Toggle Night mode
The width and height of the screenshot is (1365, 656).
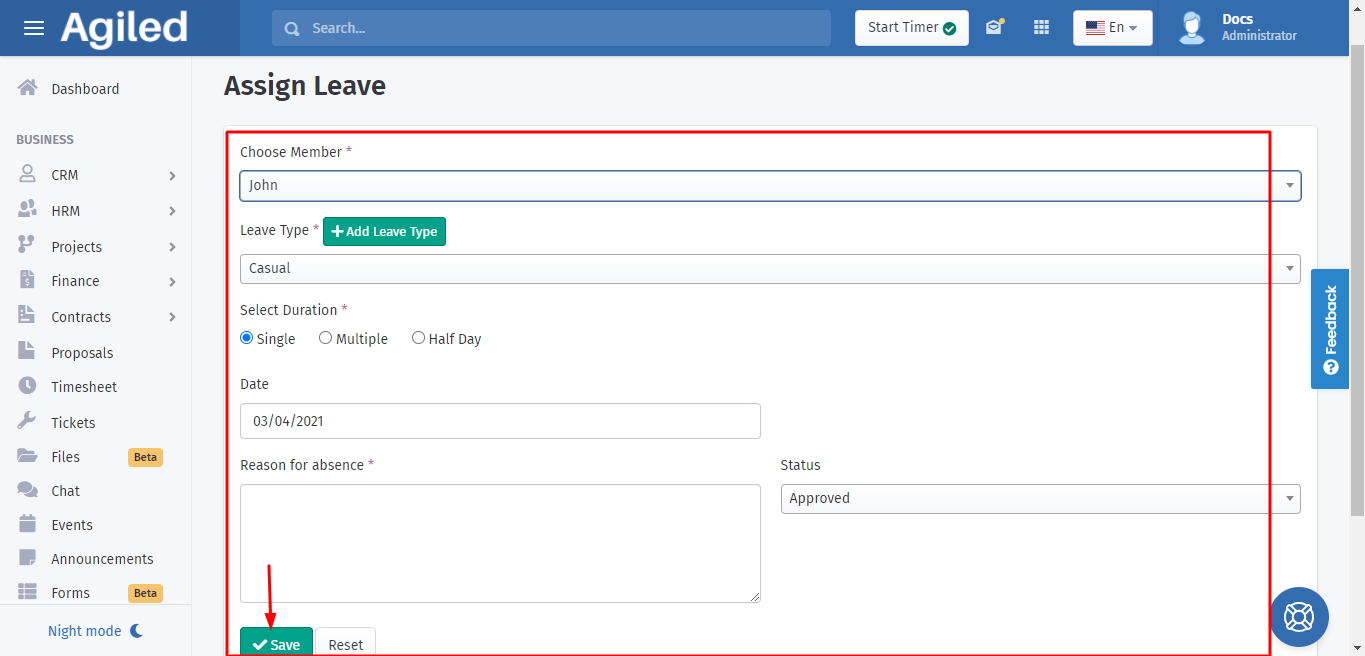click(96, 631)
